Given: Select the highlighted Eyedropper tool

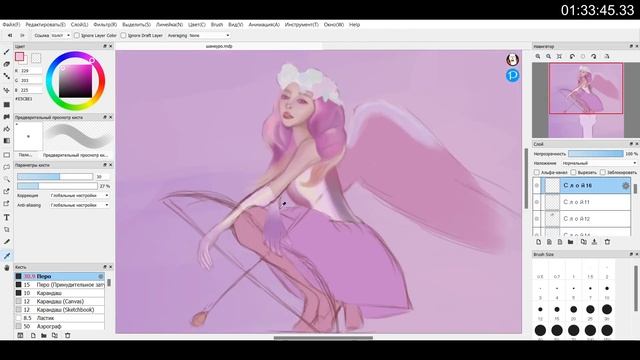Looking at the screenshot, I should [7, 256].
